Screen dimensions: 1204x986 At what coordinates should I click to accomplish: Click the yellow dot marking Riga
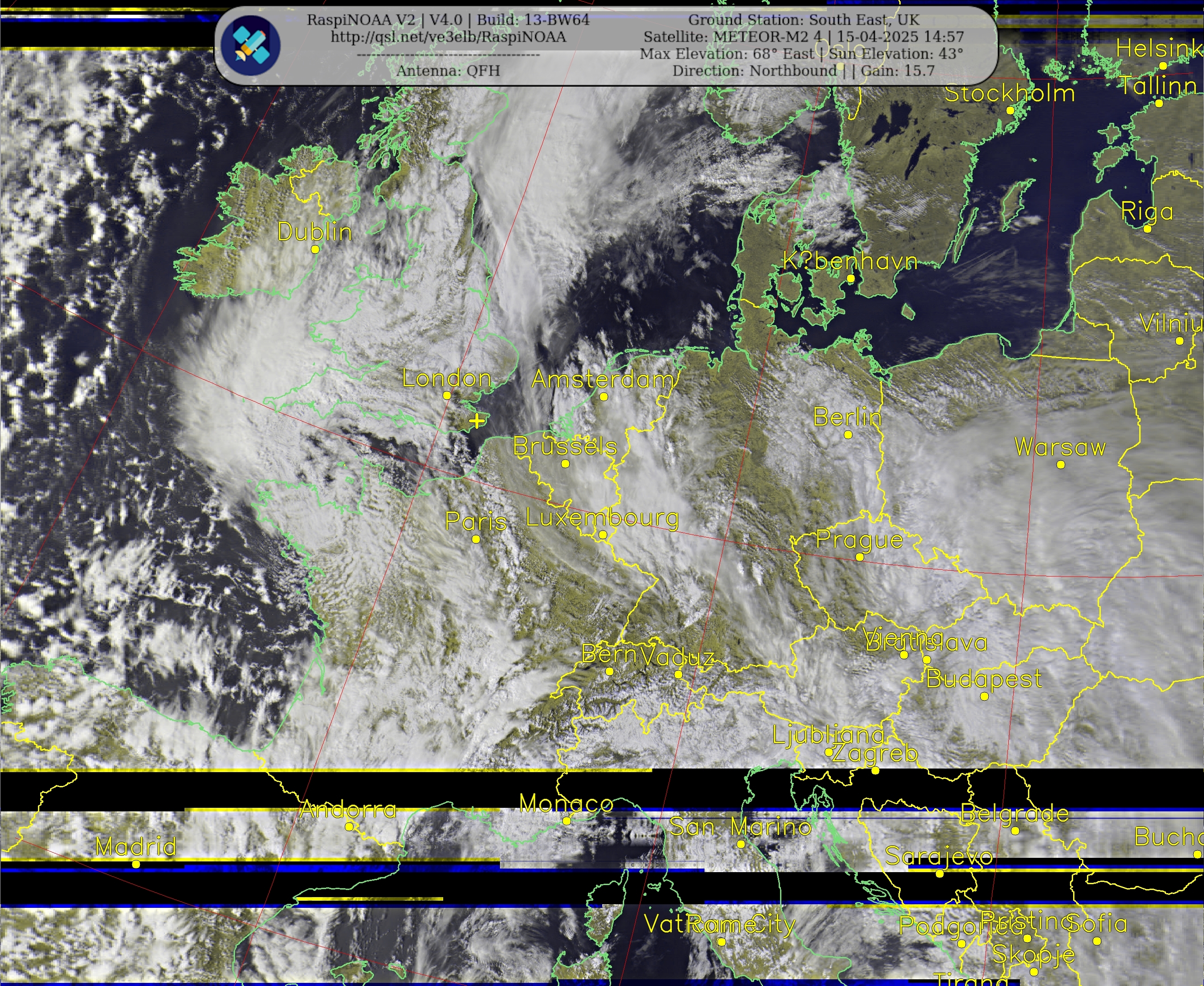pyautogui.click(x=1147, y=229)
